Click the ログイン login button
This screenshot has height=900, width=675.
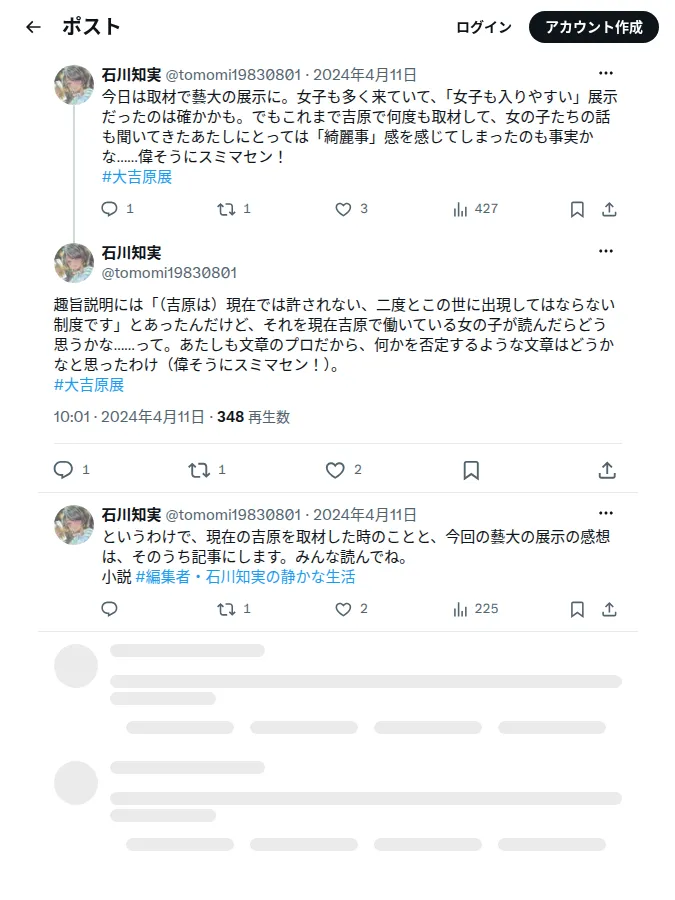click(x=483, y=27)
